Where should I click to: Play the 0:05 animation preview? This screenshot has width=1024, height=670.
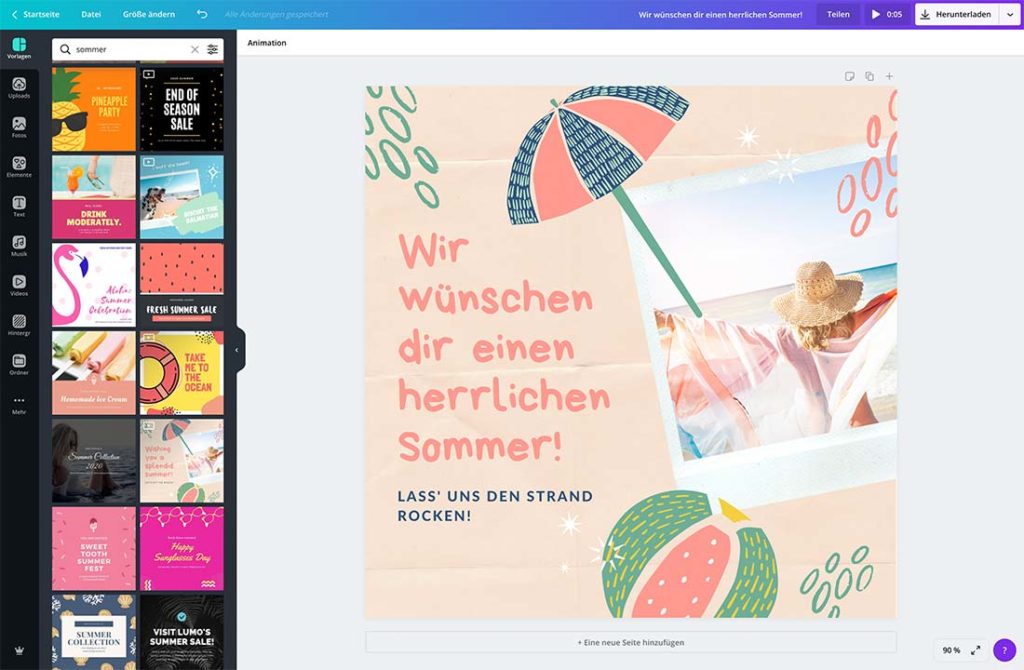887,14
